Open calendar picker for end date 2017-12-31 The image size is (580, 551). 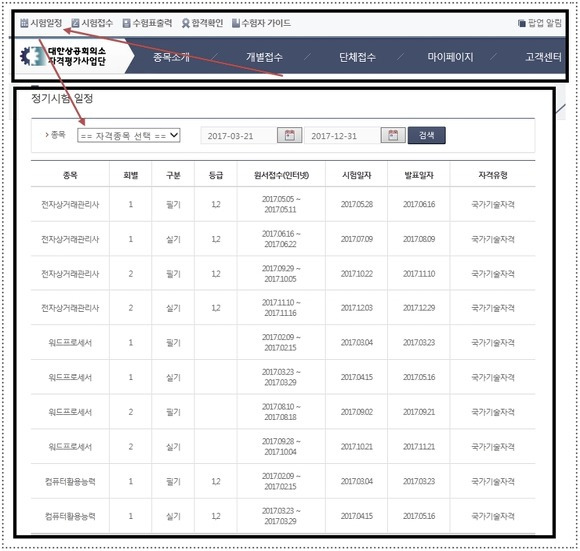393,135
